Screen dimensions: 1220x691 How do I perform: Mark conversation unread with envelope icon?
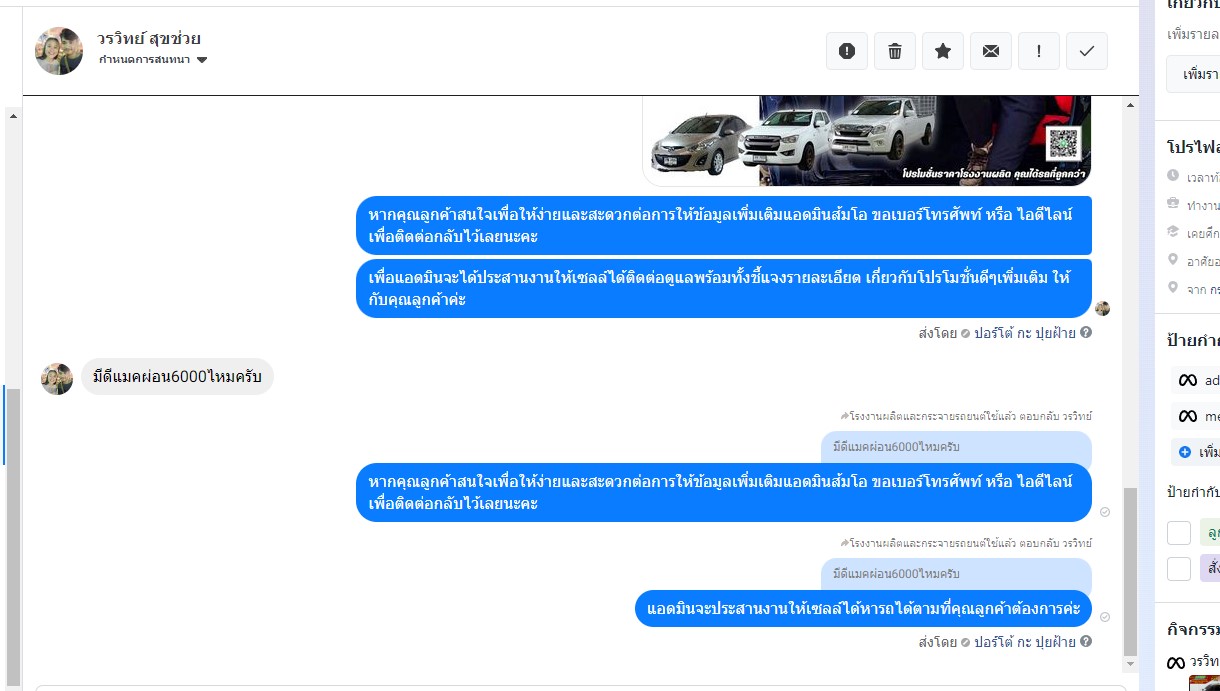[991, 51]
